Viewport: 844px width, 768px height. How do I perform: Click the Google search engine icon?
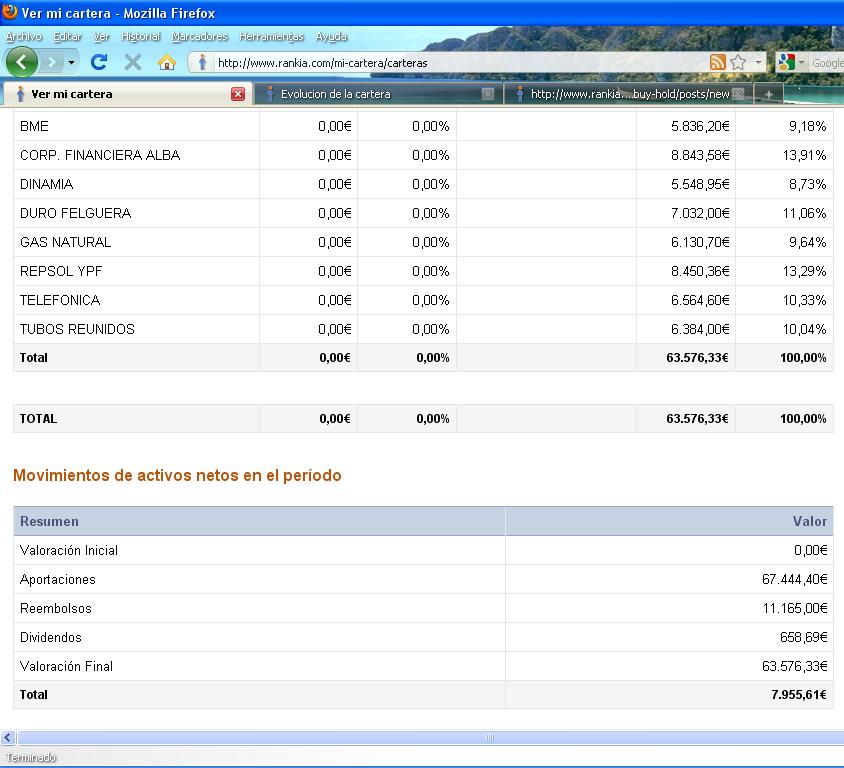click(x=786, y=62)
